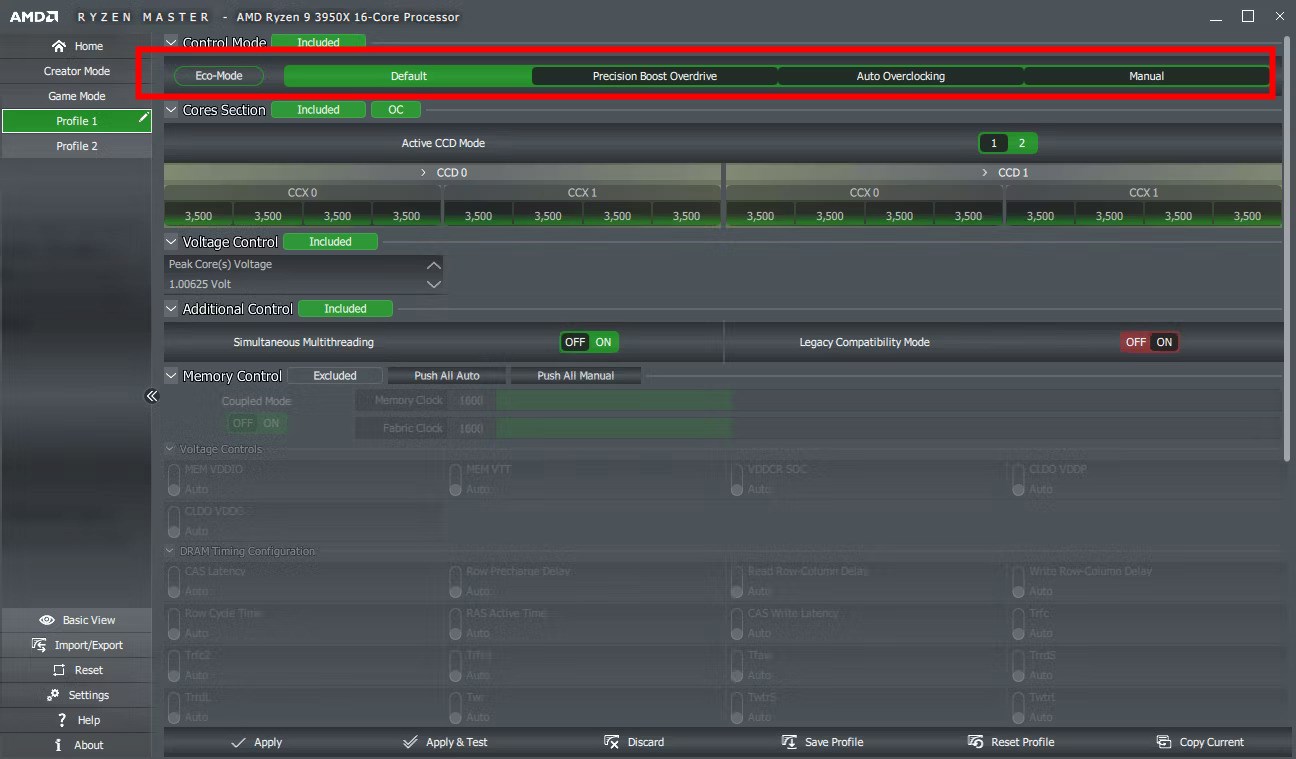Collapse the DRAM Timing Configuration subsection
Screen dimensions: 1296x759
(x=169, y=551)
